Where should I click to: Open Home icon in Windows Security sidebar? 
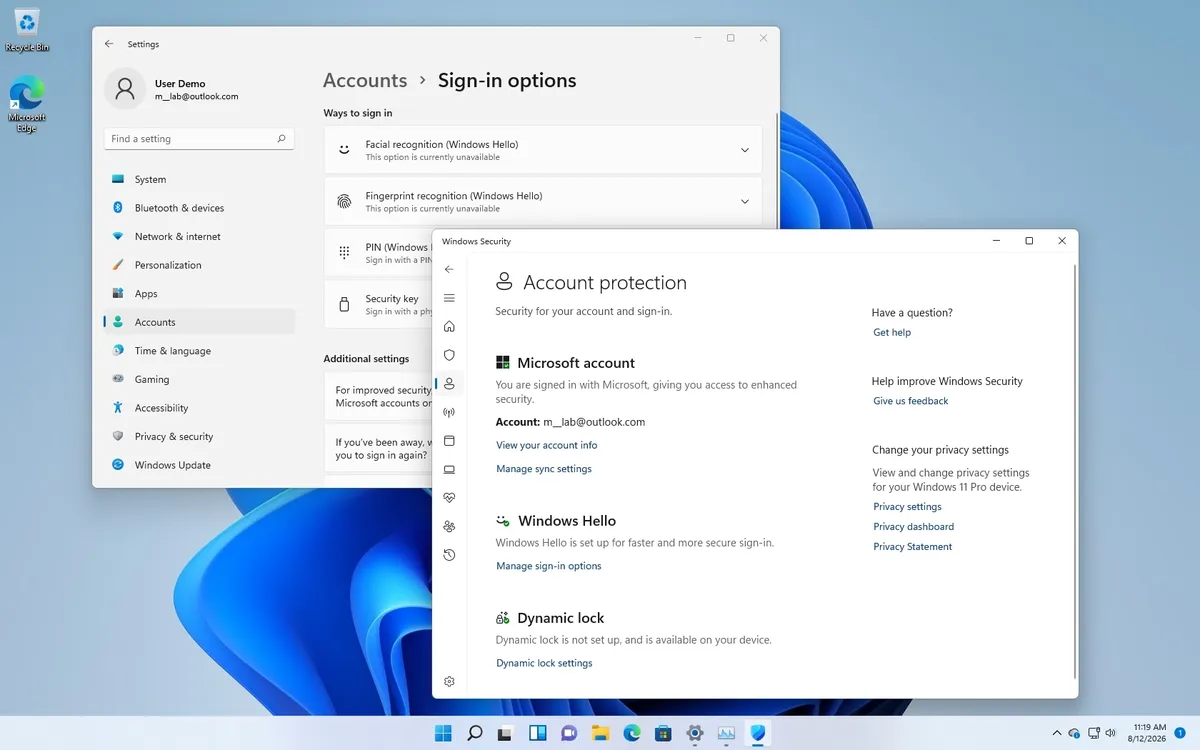coord(449,326)
